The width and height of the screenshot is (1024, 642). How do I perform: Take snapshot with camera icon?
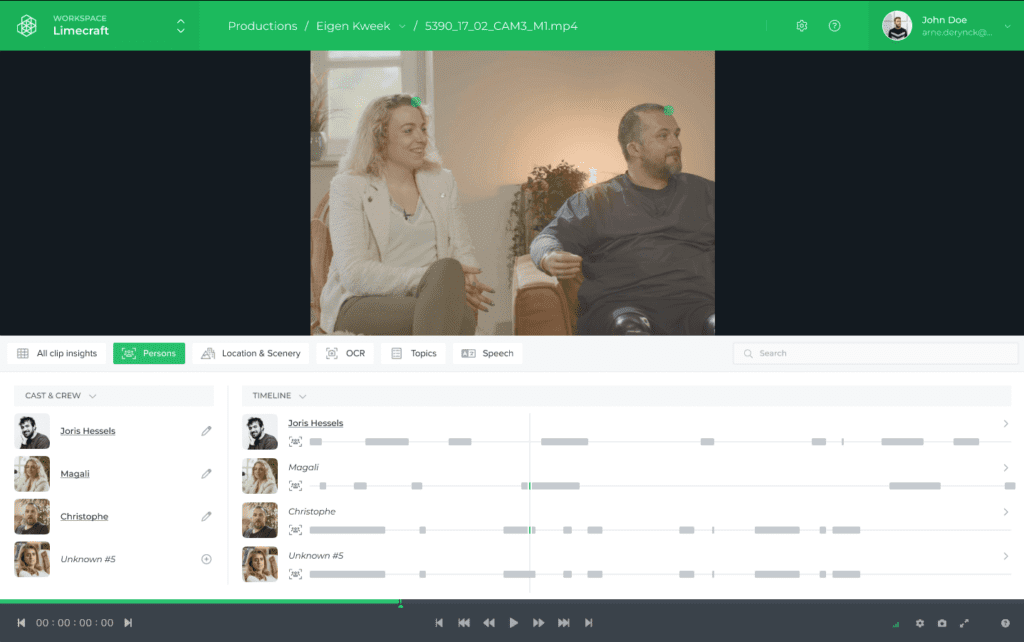(x=942, y=623)
